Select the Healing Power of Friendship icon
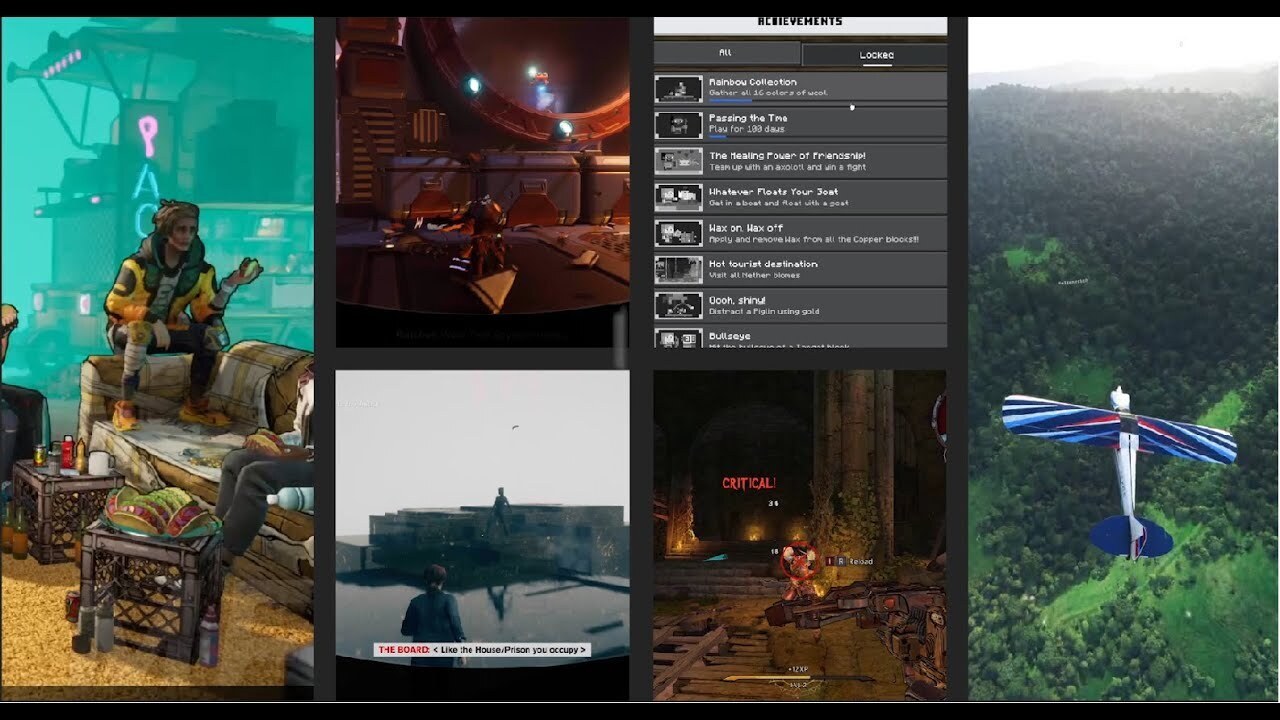The image size is (1280, 720). coord(678,161)
